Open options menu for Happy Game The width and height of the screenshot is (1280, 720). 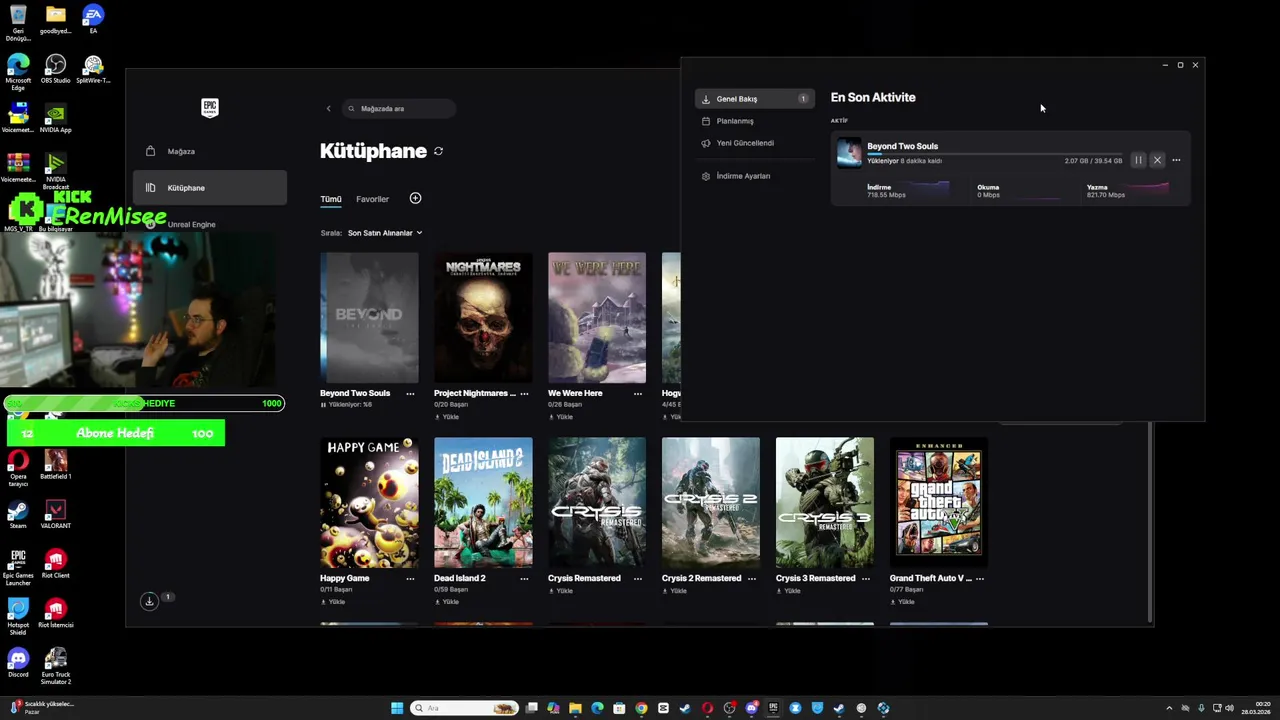click(410, 578)
